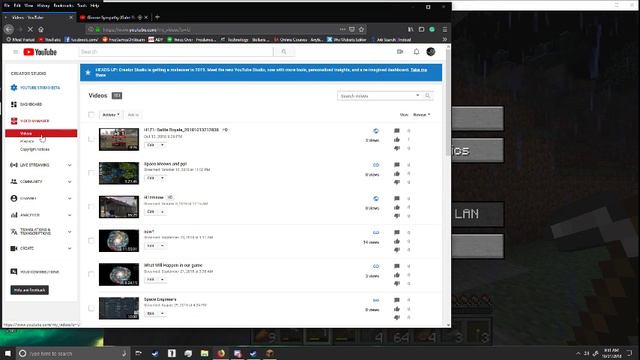This screenshot has width=640, height=360.
Task: Open the Space Engineers video title
Action: [x=160, y=299]
